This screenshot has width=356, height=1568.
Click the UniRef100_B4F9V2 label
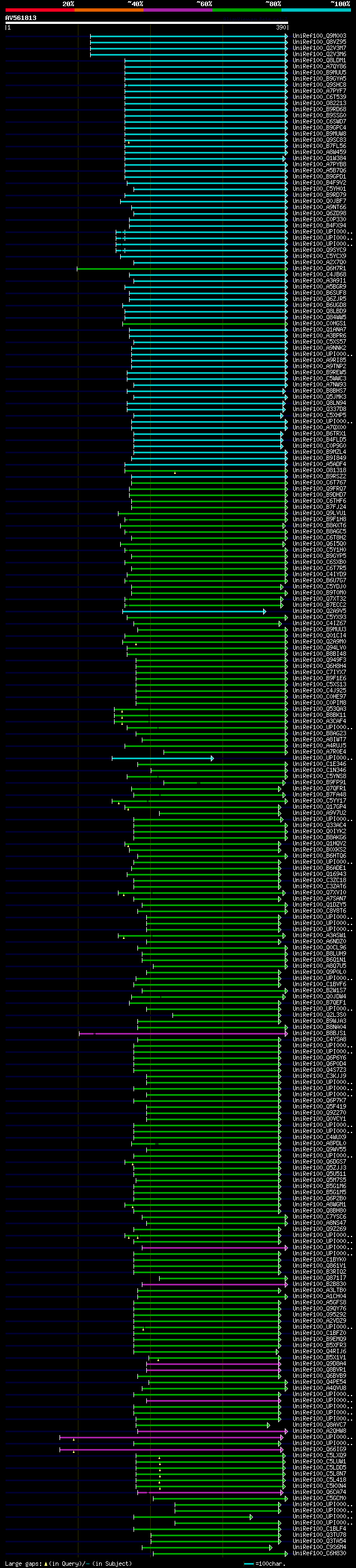click(319, 182)
